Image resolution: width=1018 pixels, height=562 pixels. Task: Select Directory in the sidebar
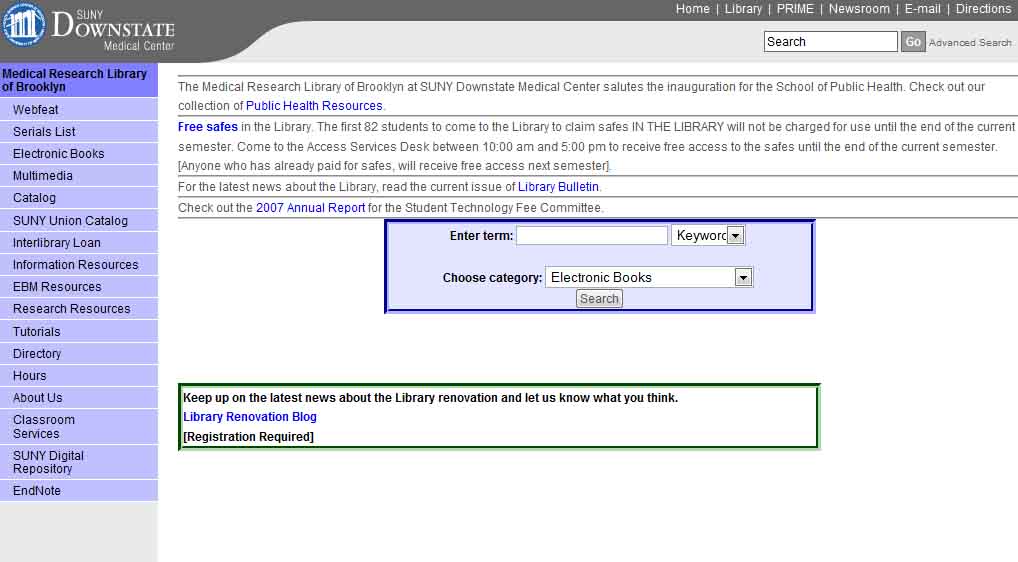(x=79, y=354)
